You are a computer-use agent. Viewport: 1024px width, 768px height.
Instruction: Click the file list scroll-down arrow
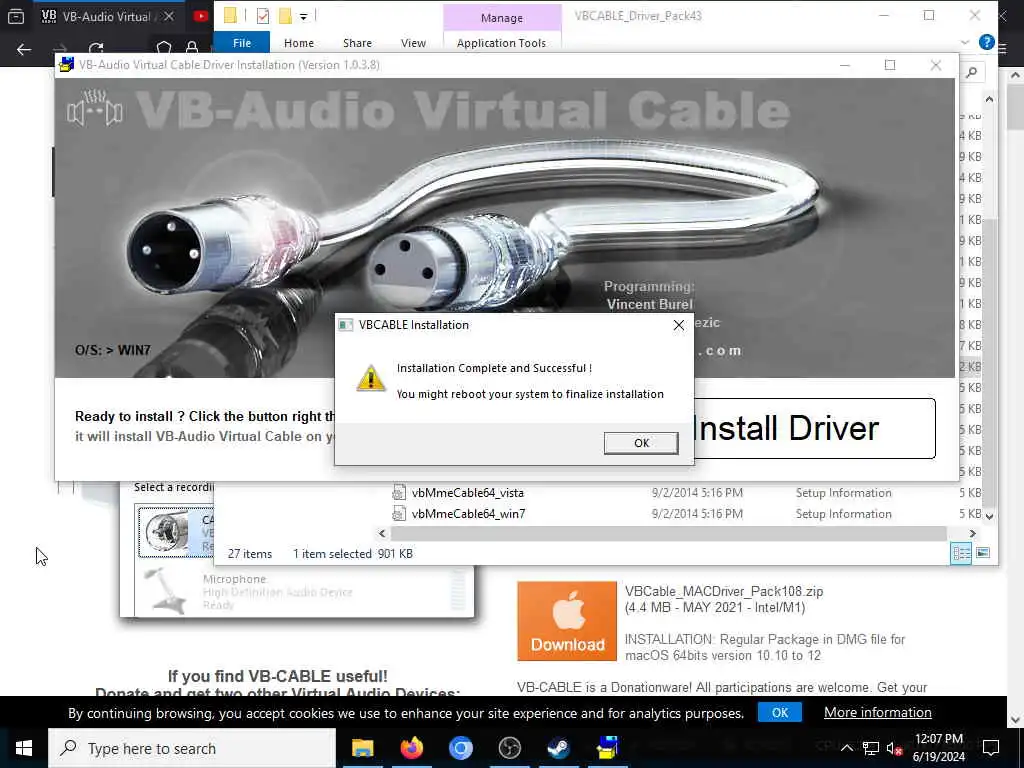point(989,516)
